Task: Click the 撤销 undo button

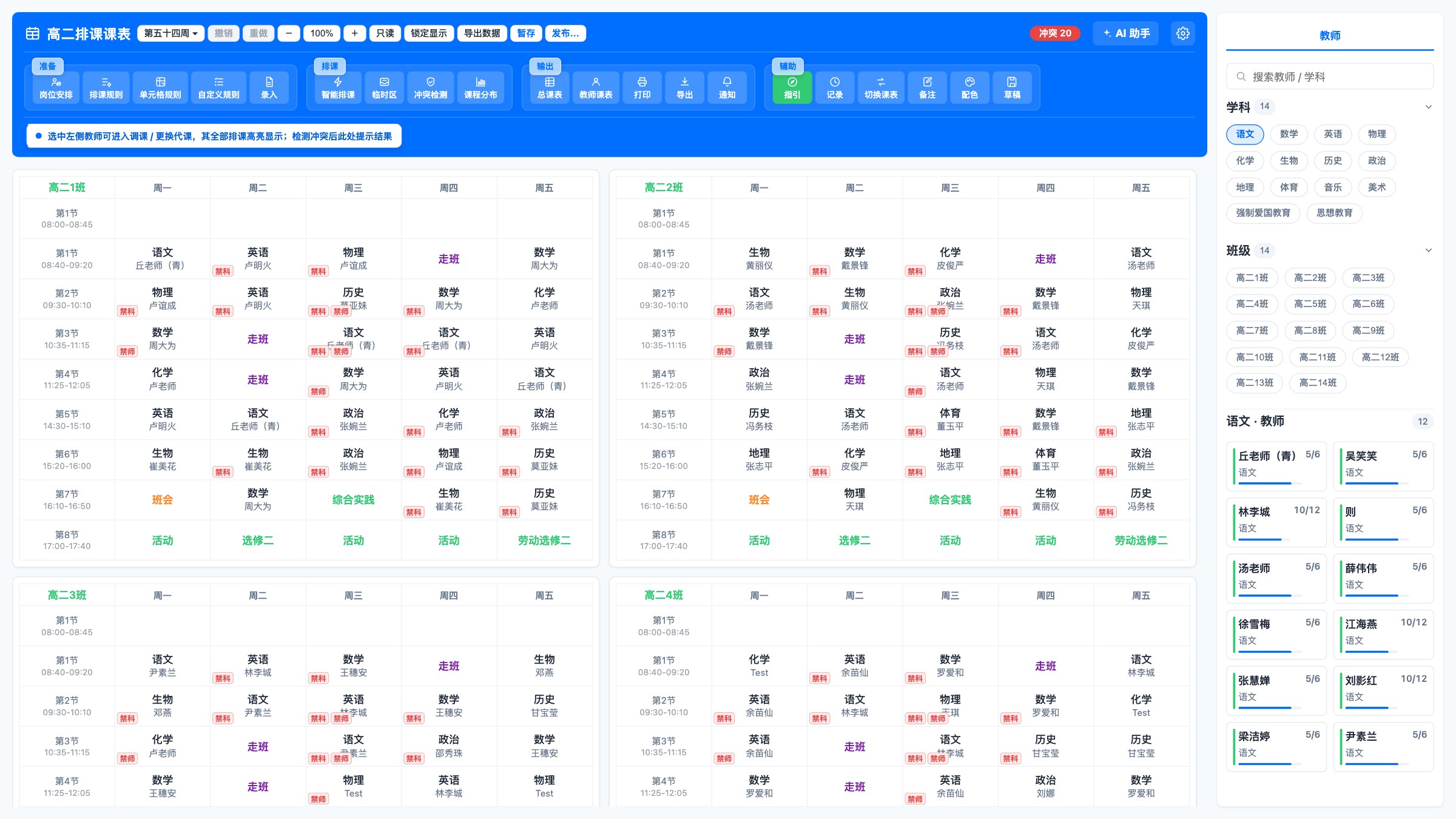Action: tap(223, 33)
